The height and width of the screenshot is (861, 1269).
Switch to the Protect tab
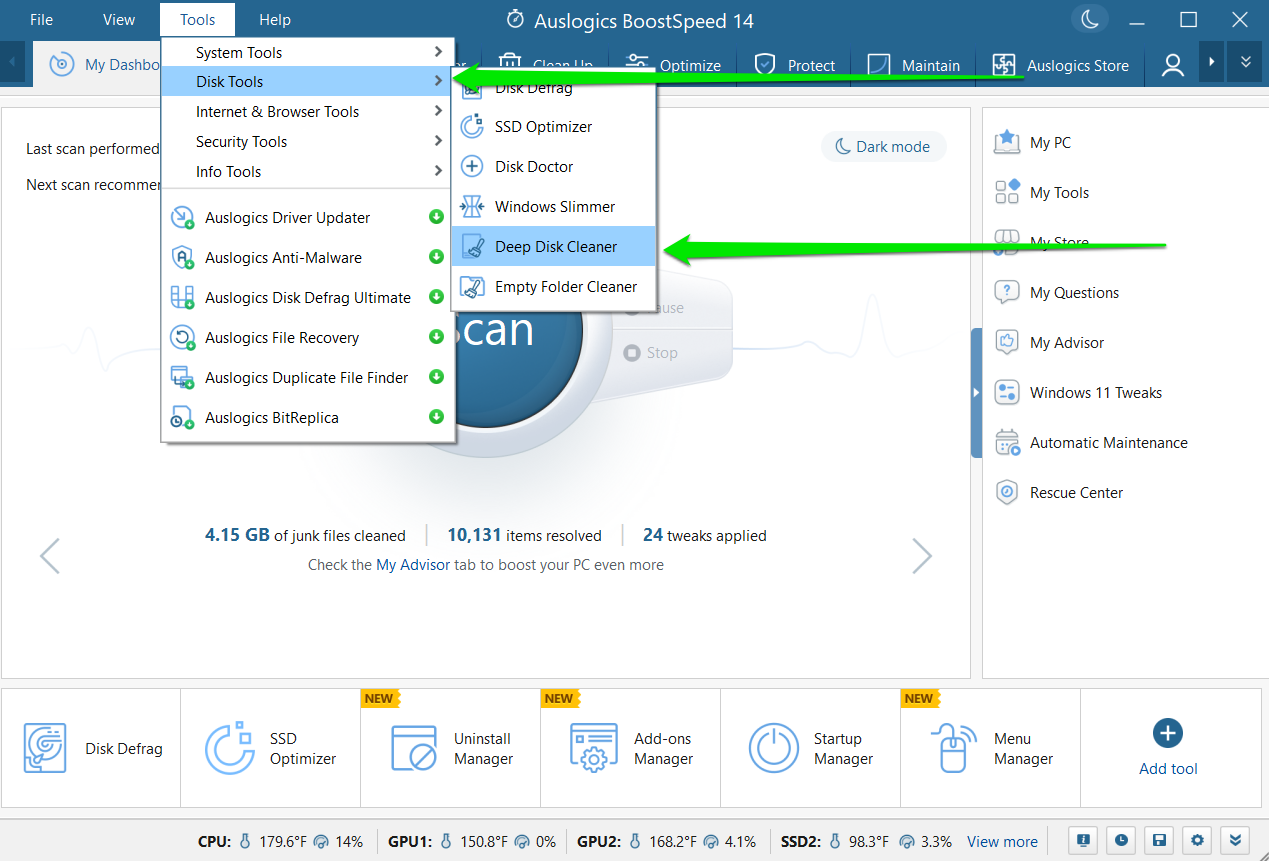pyautogui.click(x=796, y=65)
